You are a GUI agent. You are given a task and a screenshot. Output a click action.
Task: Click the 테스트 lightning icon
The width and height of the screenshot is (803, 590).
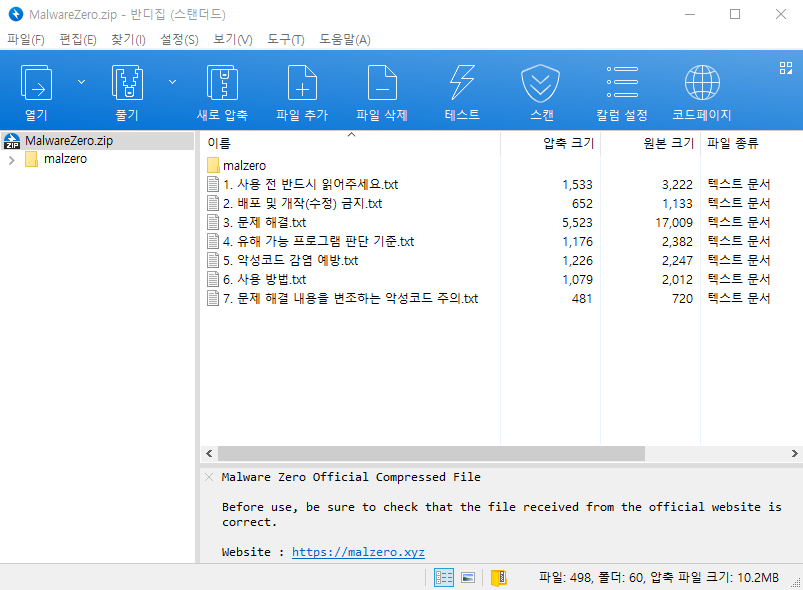click(x=462, y=82)
